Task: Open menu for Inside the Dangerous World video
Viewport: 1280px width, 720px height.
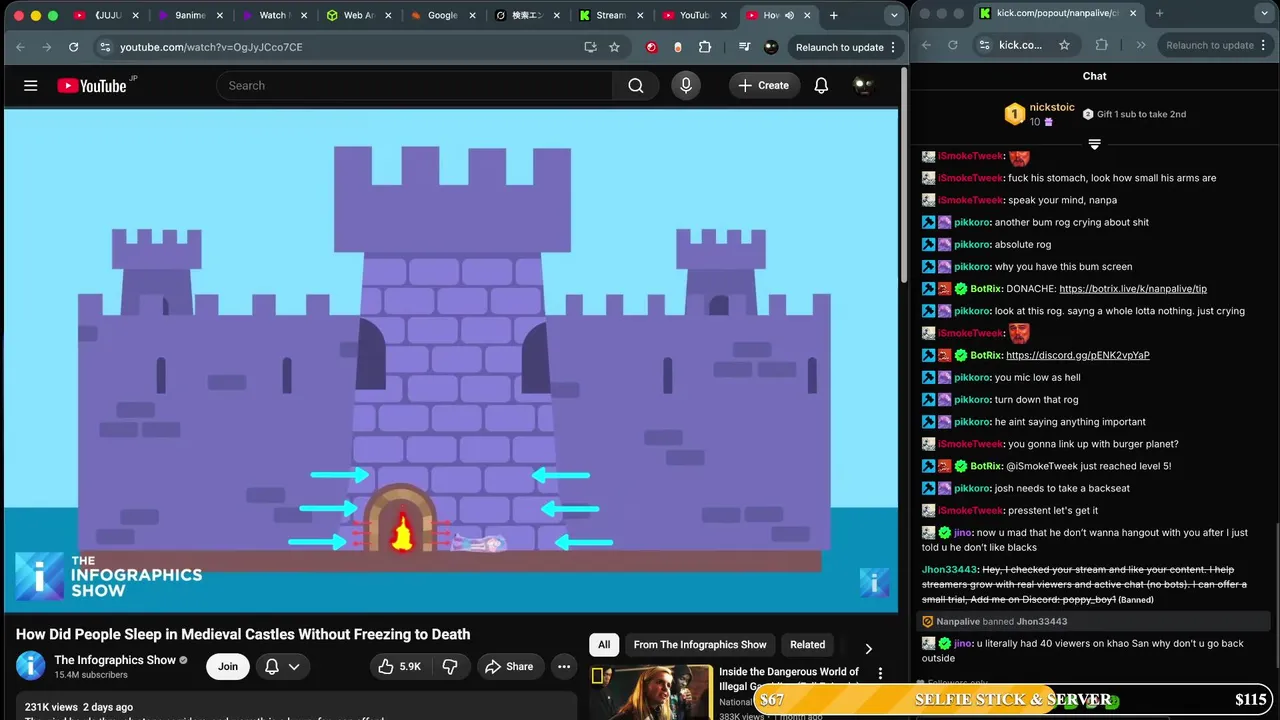Action: click(x=880, y=674)
